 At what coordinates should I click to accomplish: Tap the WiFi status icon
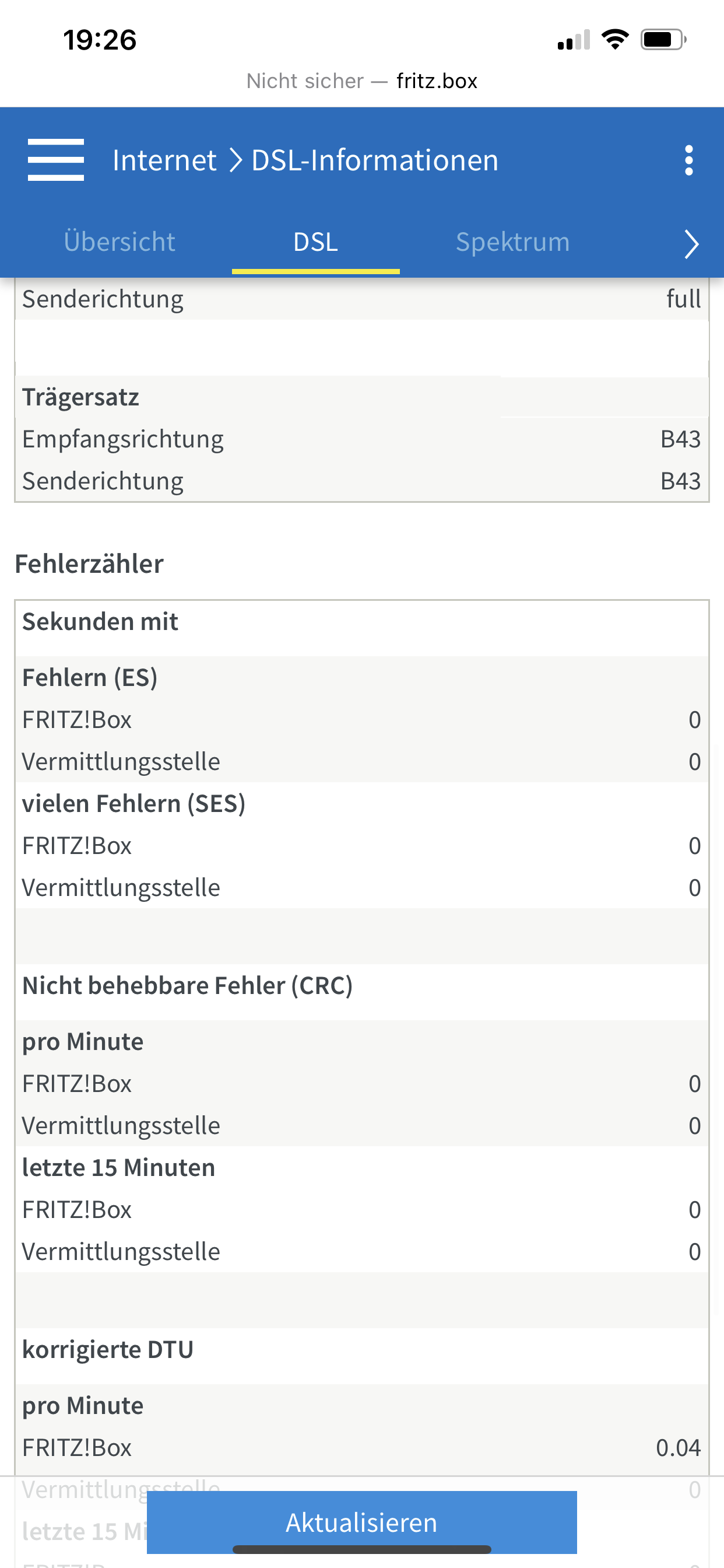point(614,40)
